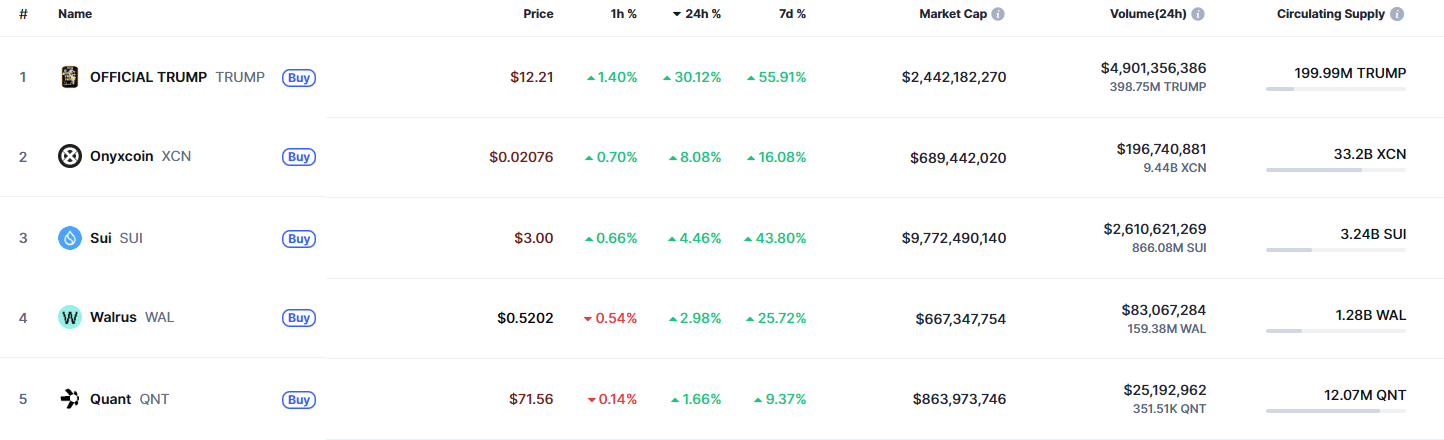Open the Walrus WAL coin page link

[x=113, y=318]
